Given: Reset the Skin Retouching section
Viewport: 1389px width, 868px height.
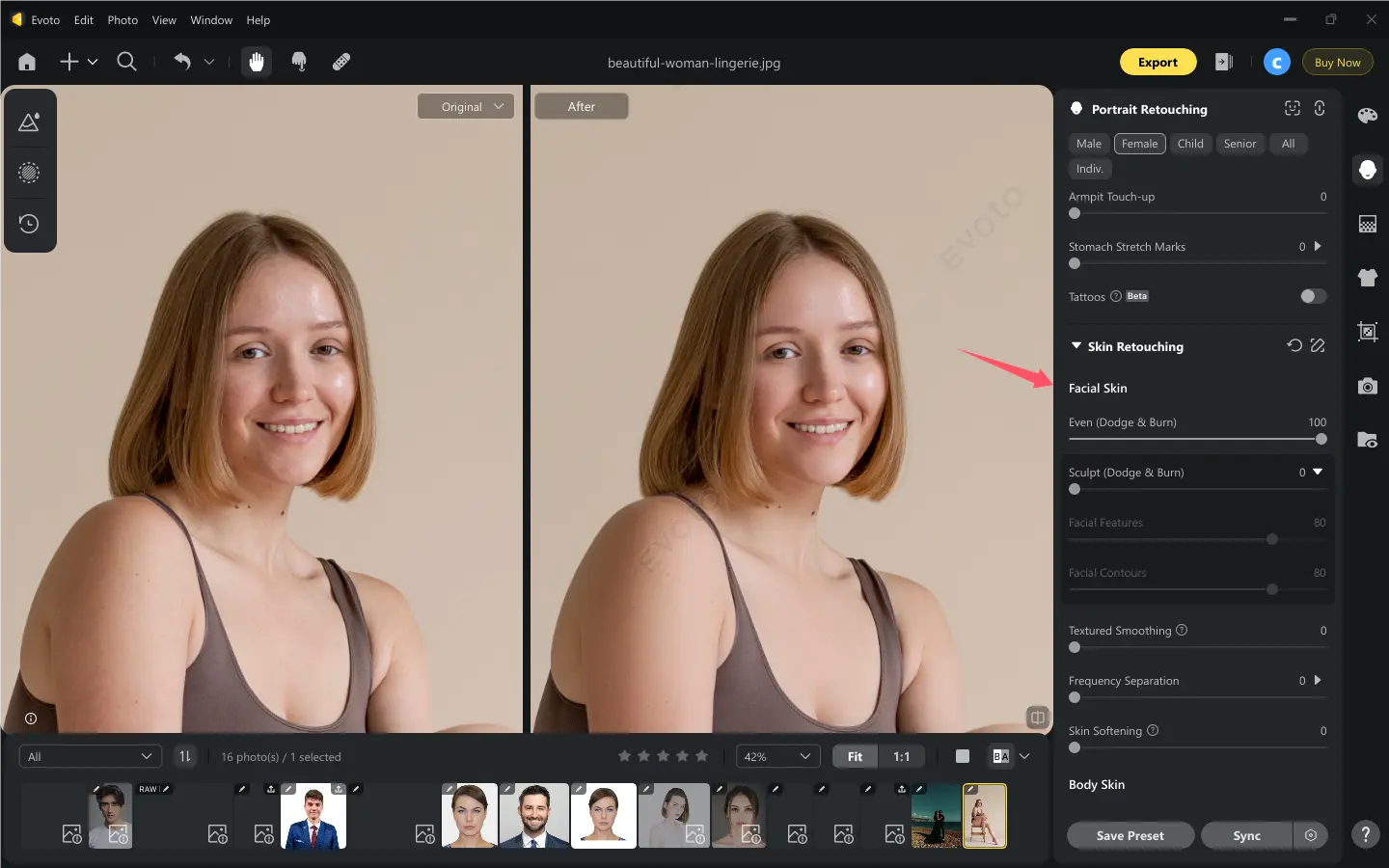Looking at the screenshot, I should click(x=1294, y=345).
